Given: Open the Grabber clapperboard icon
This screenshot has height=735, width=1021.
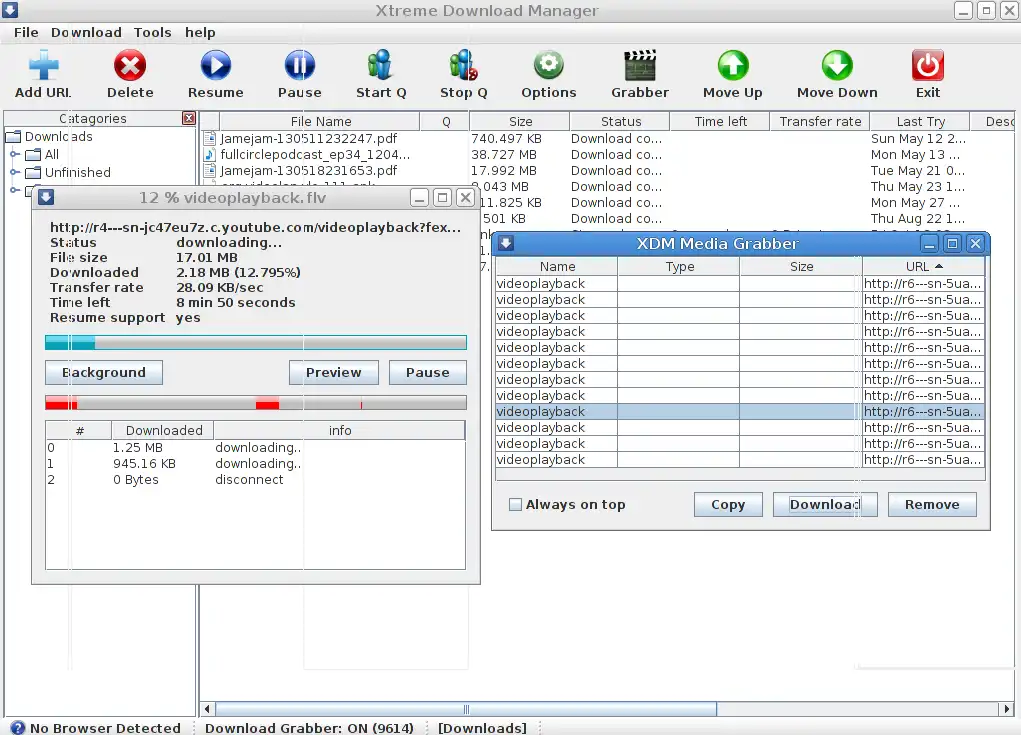Looking at the screenshot, I should click(640, 66).
